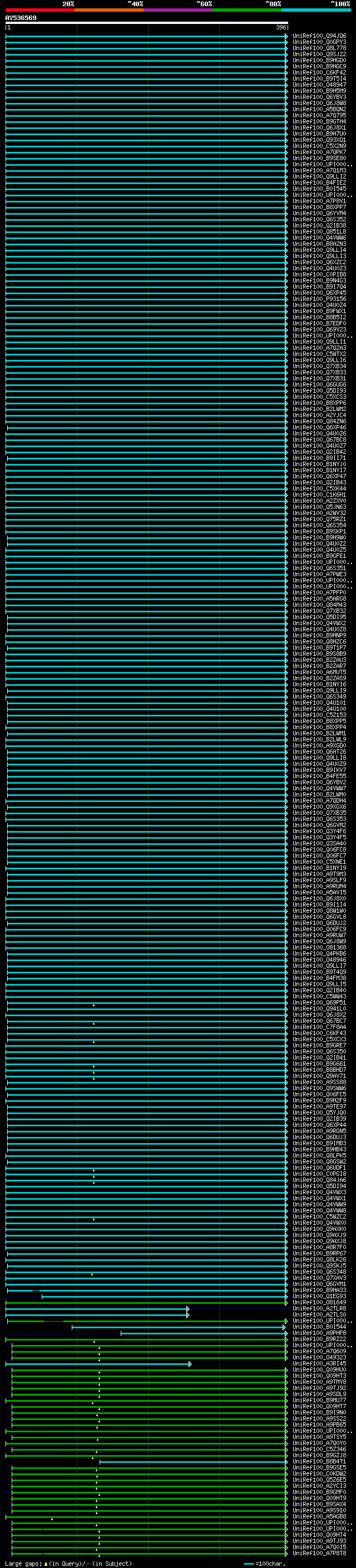356x1568 pixels.
Task: Click hit label UniRef100_A5BQN2
Action: coord(319,109)
